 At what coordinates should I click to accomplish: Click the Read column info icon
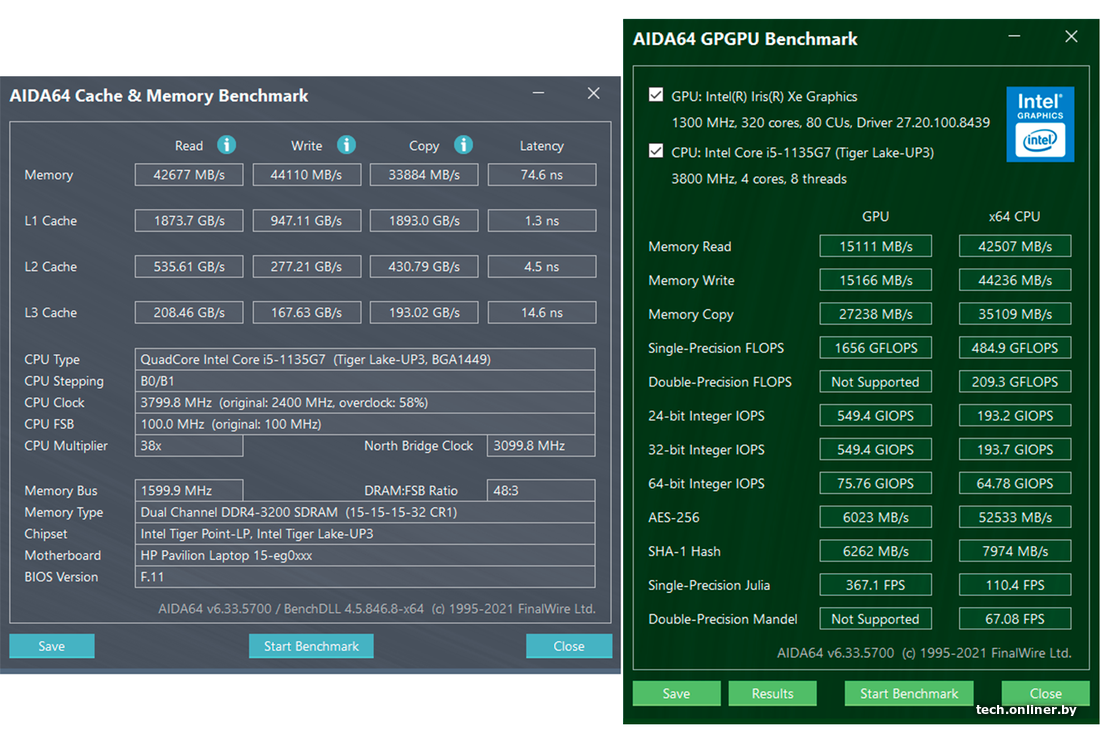click(227, 145)
